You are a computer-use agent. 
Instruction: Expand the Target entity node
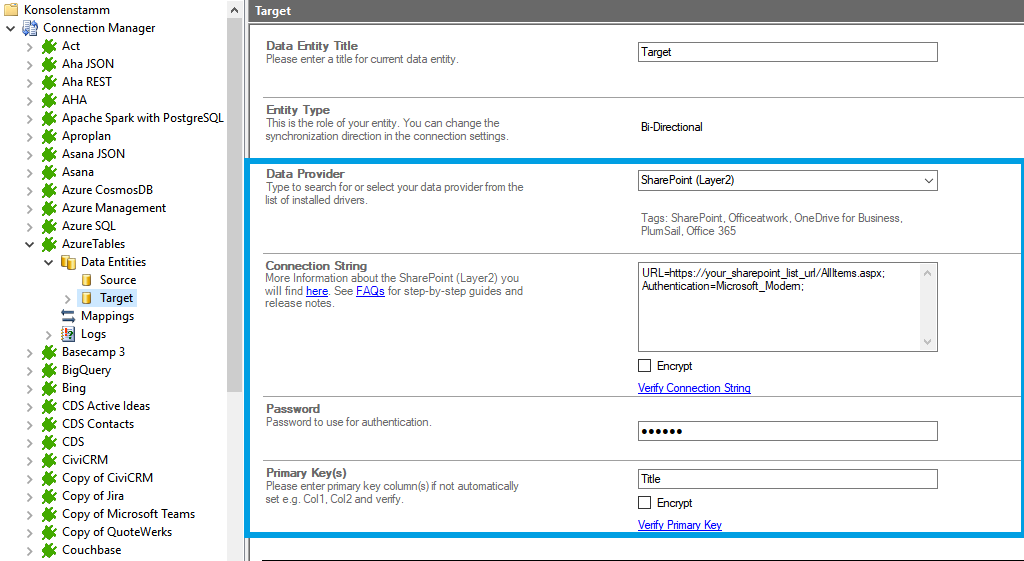click(67, 298)
